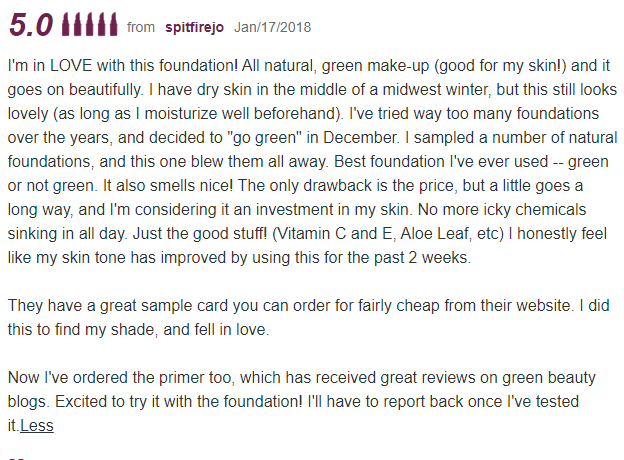Click the word December in the review
This screenshot has width=624, height=460.
[360, 138]
